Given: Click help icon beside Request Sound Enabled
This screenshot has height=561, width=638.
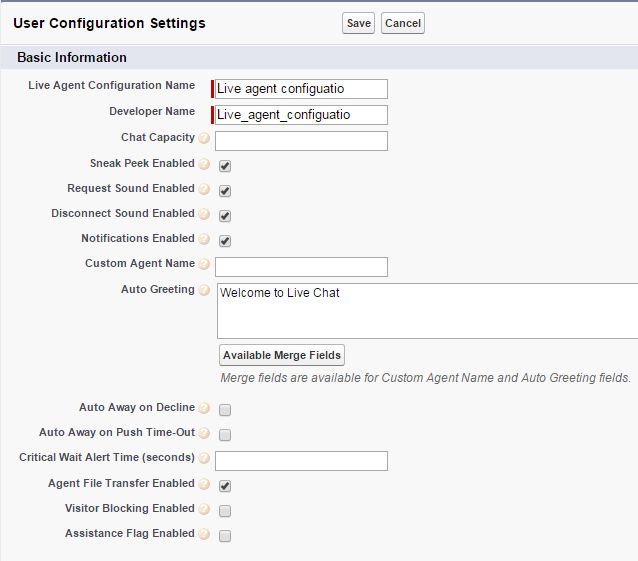Looking at the screenshot, I should (x=204, y=189).
